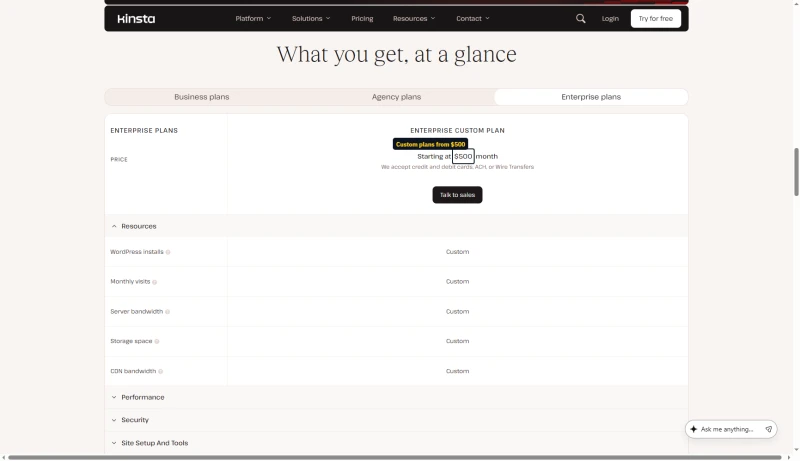
Task: Show info tooltip for Monthly visits
Action: click(x=155, y=282)
